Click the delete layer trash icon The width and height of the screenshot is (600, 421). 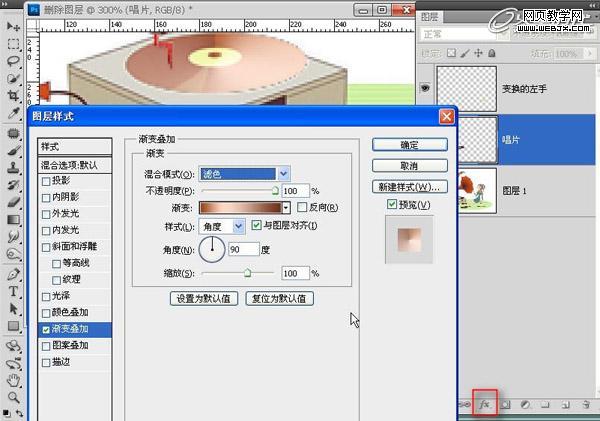[x=583, y=404]
